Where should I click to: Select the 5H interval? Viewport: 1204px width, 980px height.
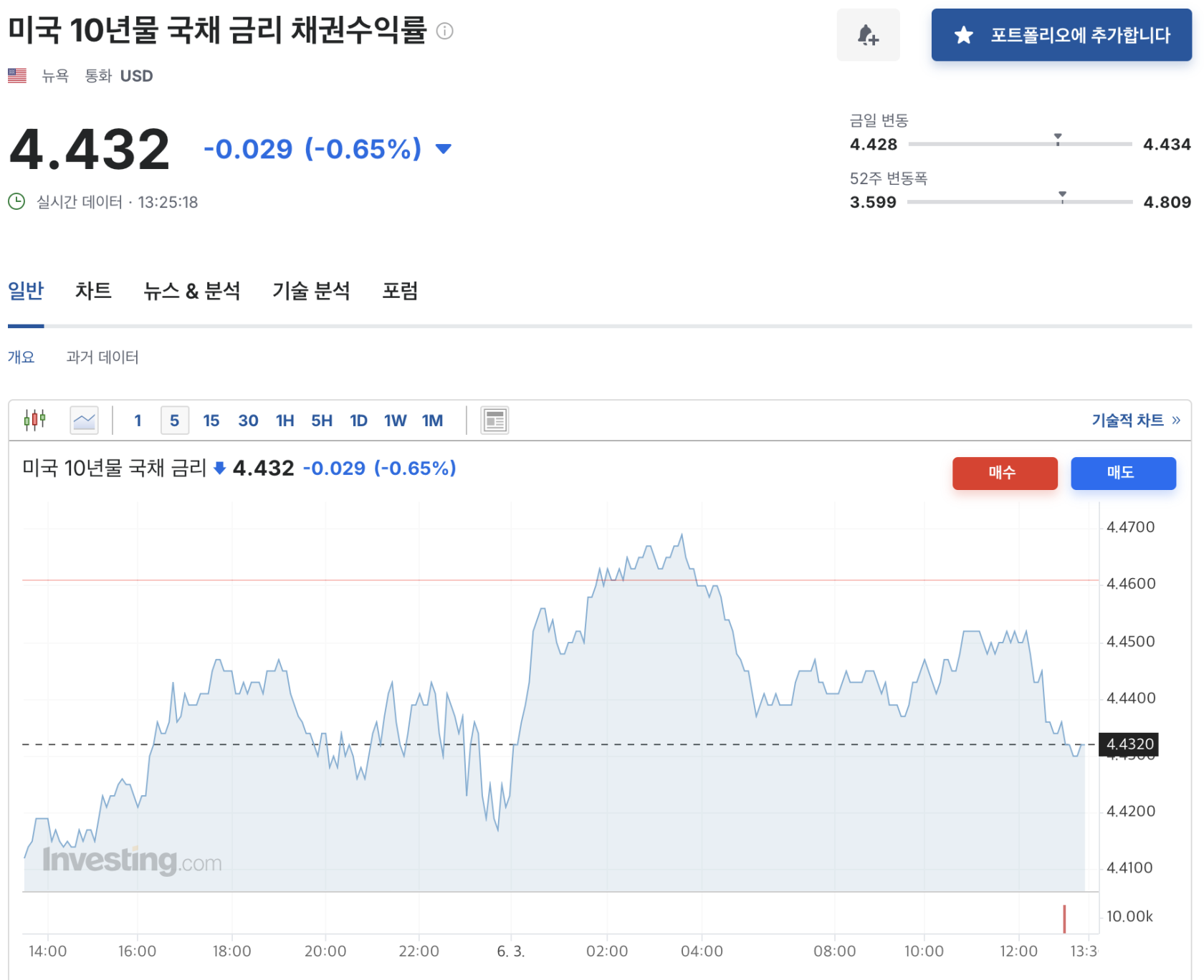point(322,421)
